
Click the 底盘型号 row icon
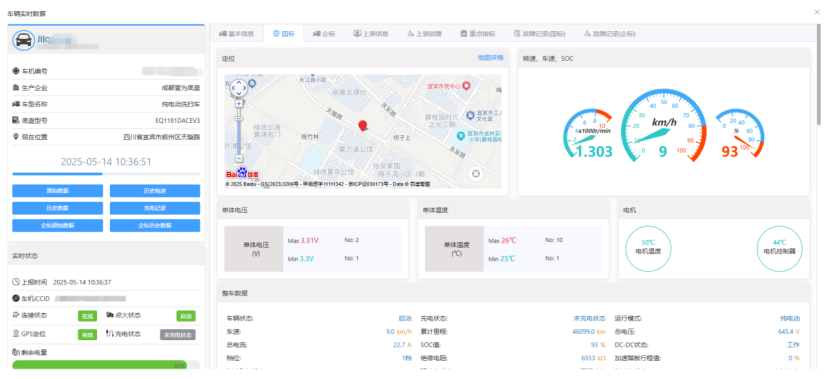pos(16,121)
